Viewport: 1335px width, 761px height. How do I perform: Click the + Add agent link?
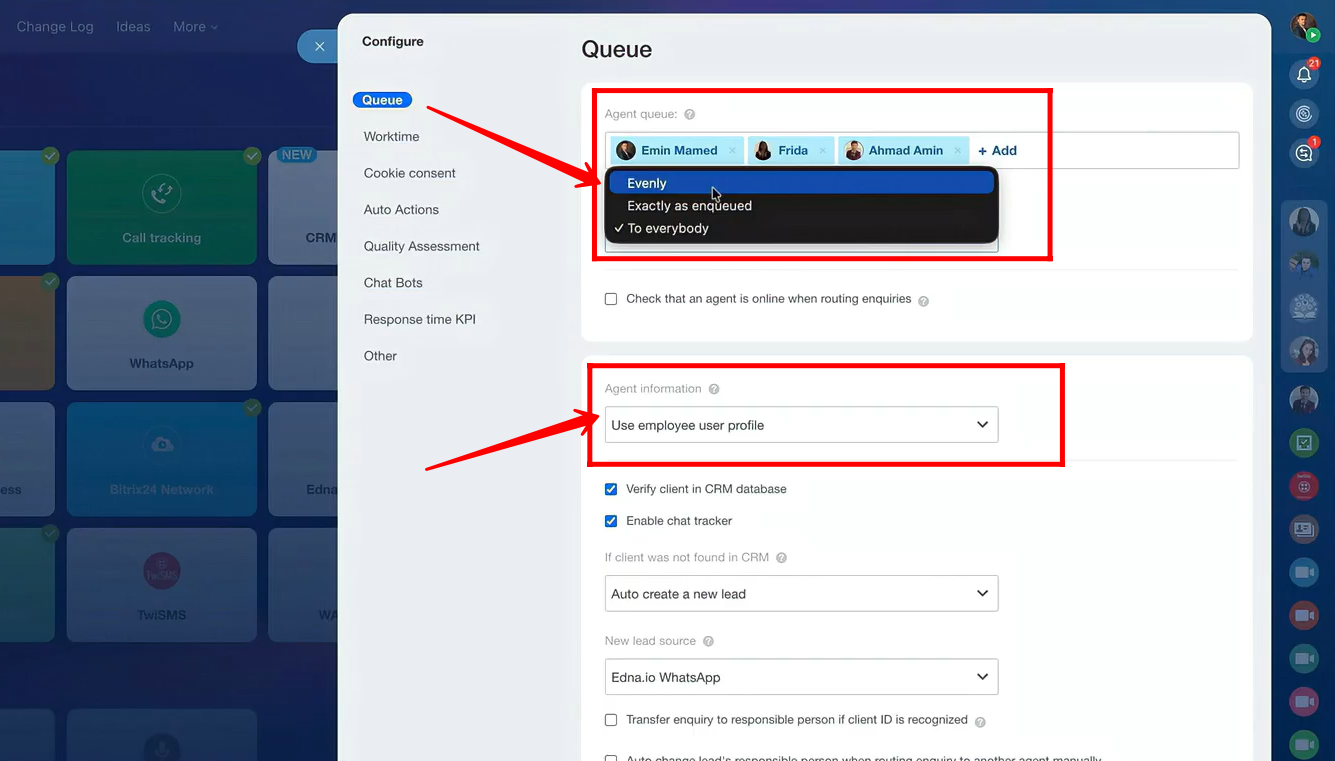point(997,151)
